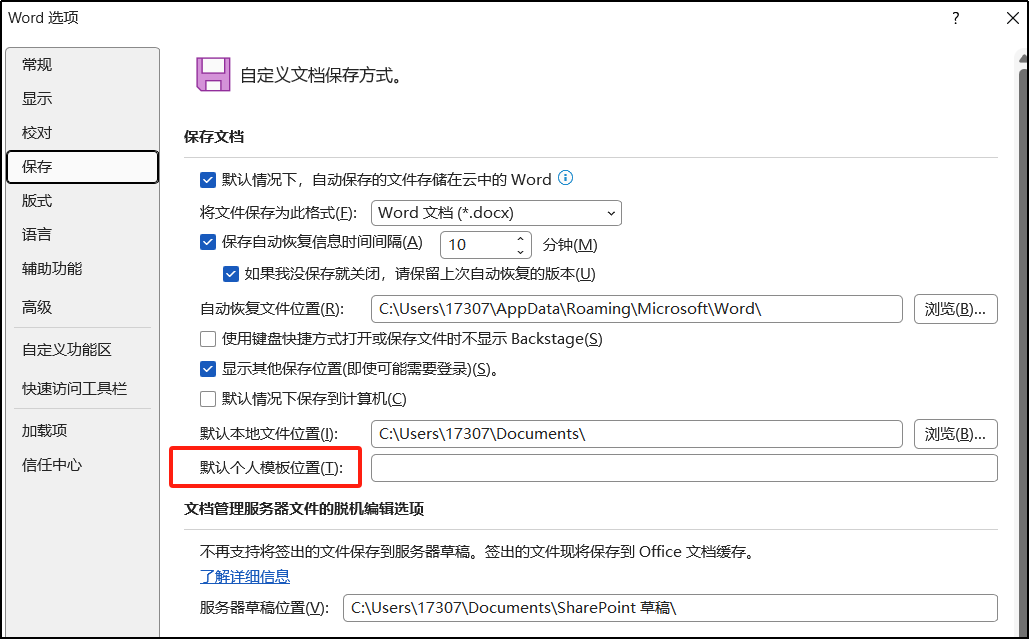This screenshot has width=1029, height=639.
Task: Toggle 显示其他保存位置 checkbox
Action: click(208, 369)
